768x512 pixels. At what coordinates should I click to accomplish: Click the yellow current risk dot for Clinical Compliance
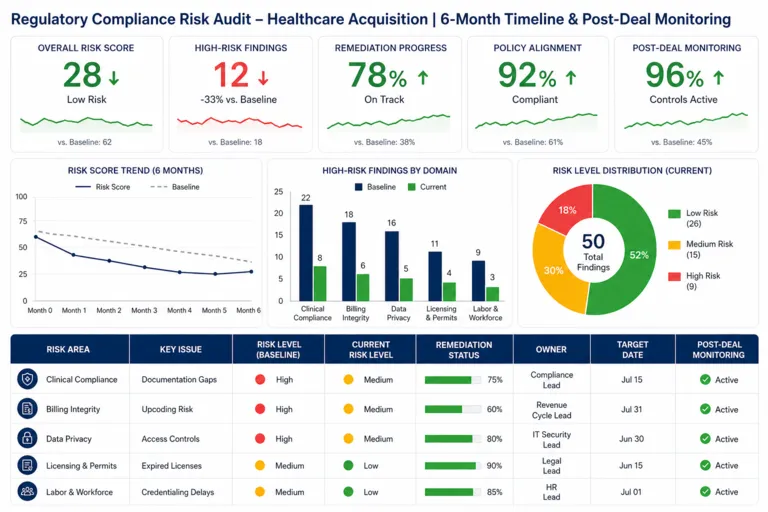(348, 380)
